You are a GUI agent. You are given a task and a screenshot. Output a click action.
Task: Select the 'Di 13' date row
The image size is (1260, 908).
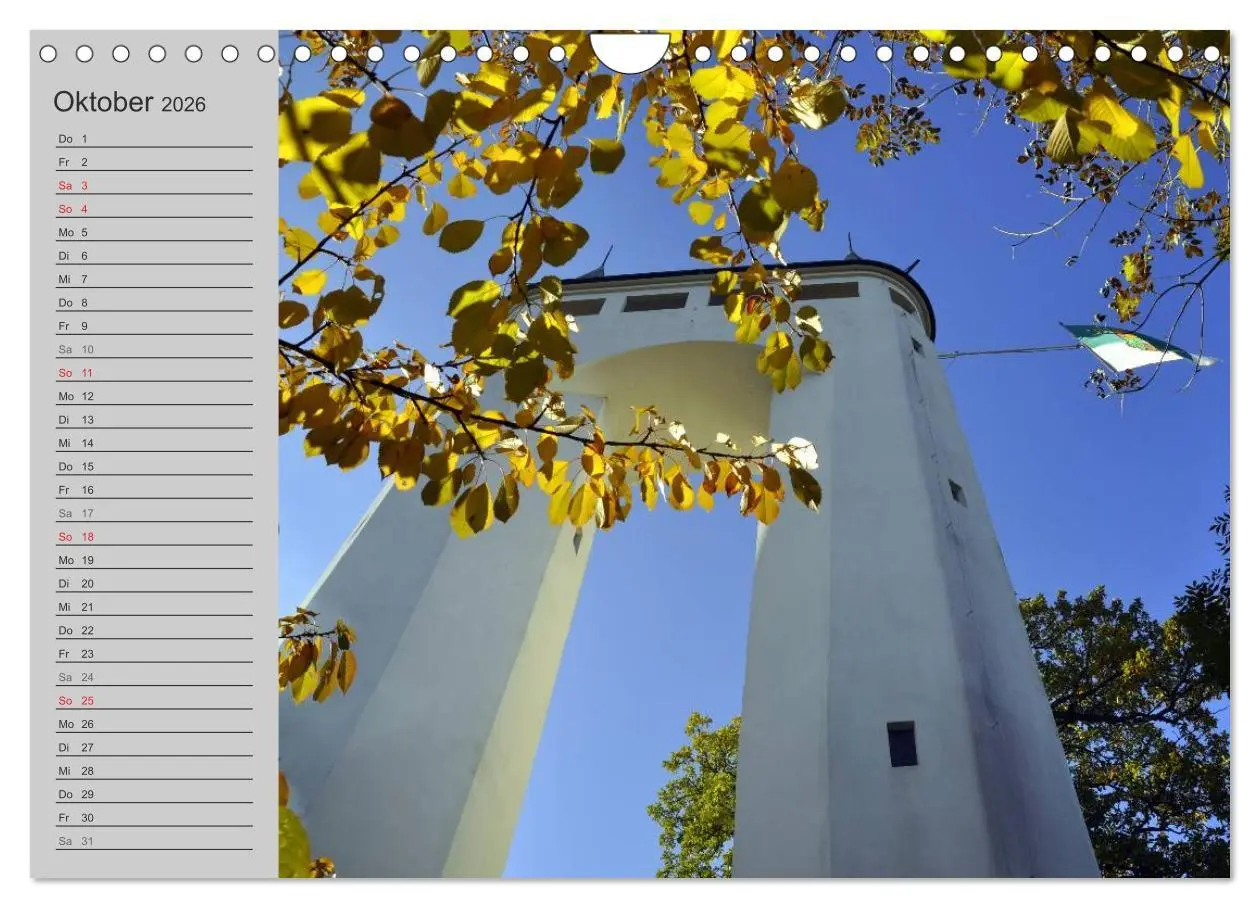[154, 419]
